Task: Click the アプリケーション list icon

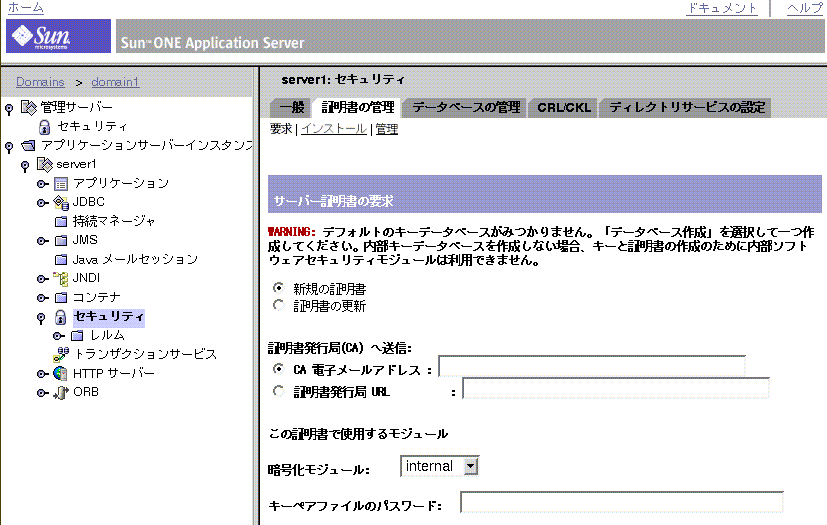Action: [61, 184]
